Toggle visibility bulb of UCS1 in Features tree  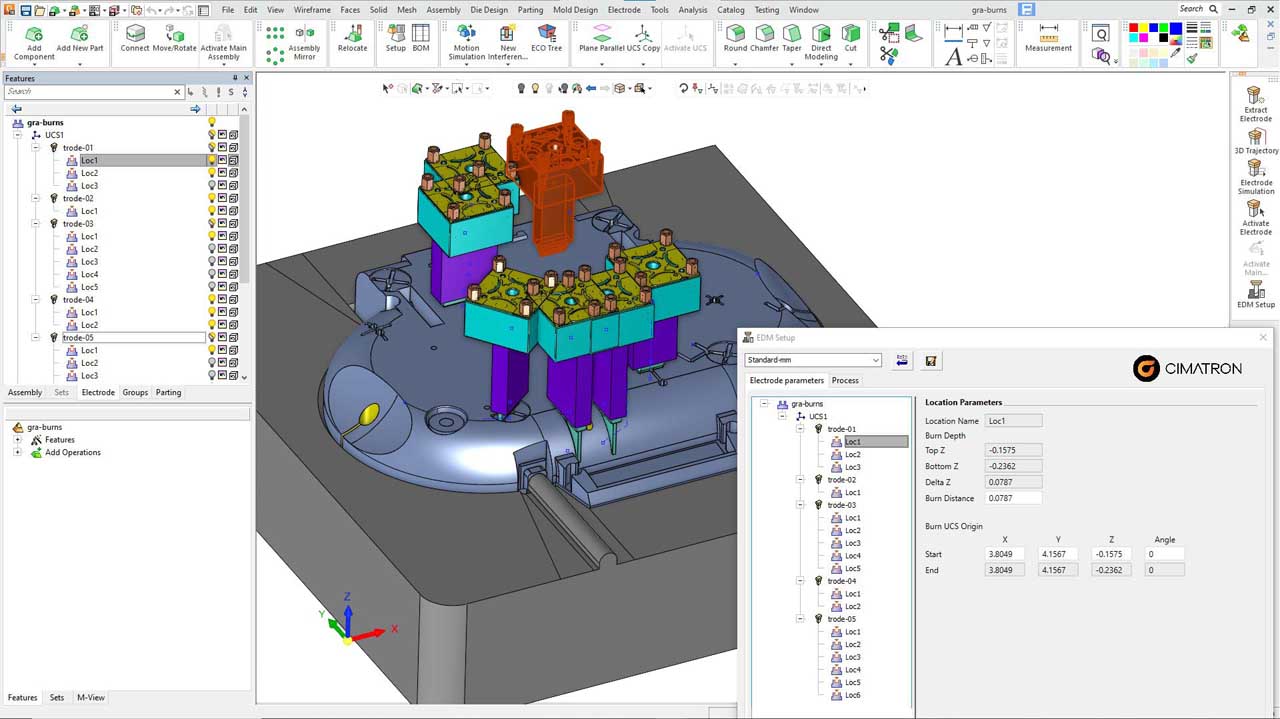click(212, 135)
